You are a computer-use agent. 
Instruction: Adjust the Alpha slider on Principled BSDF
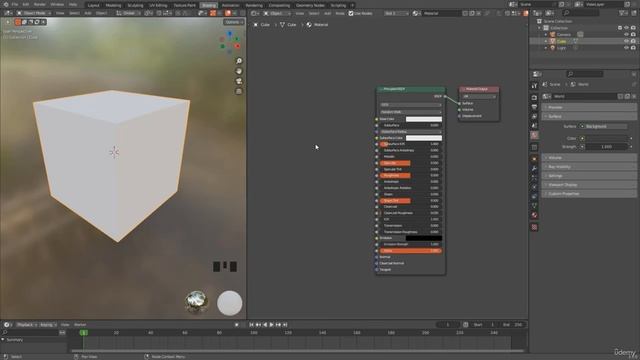[411, 251]
